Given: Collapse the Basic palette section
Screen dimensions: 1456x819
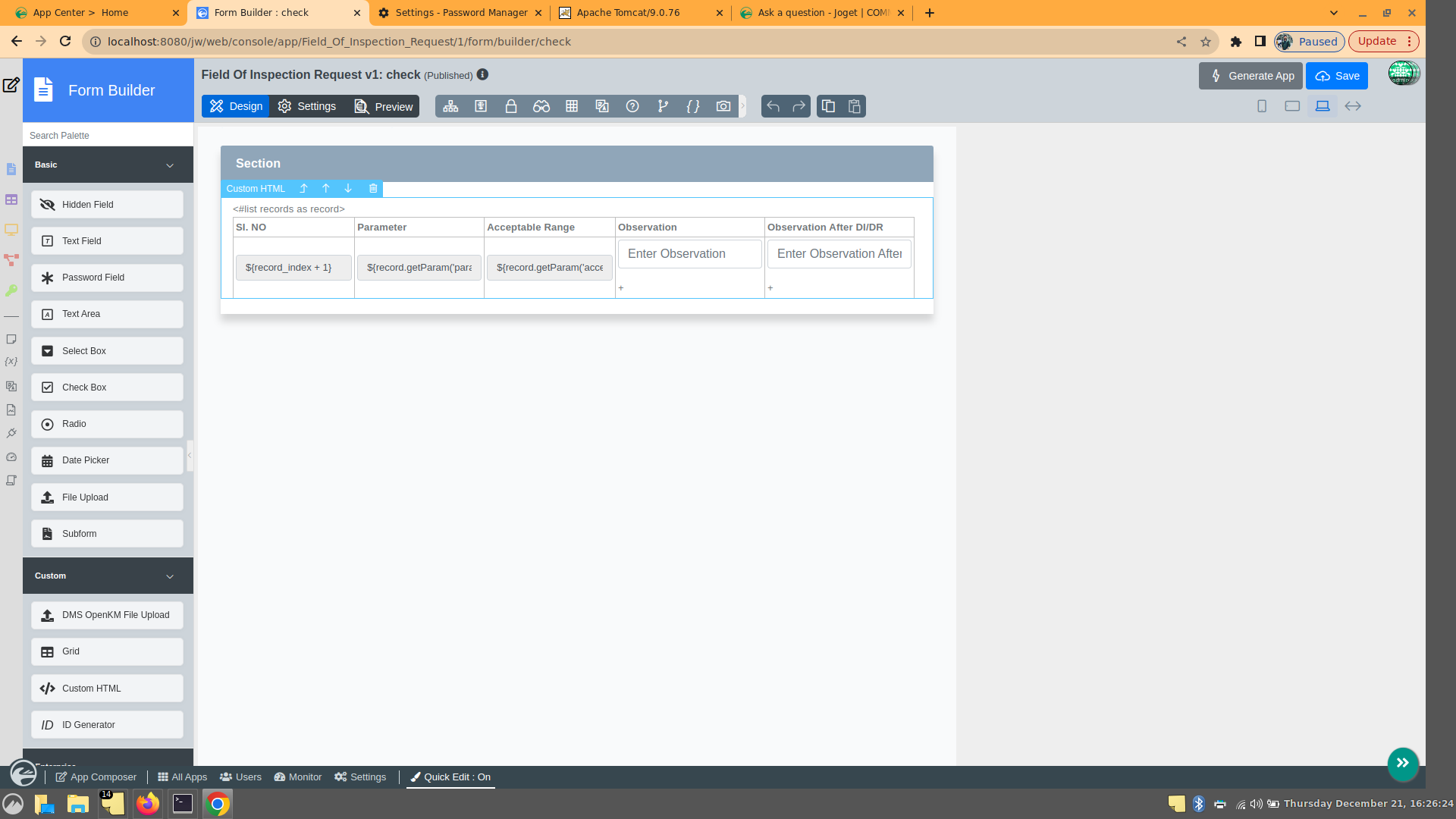Looking at the screenshot, I should click(x=170, y=165).
